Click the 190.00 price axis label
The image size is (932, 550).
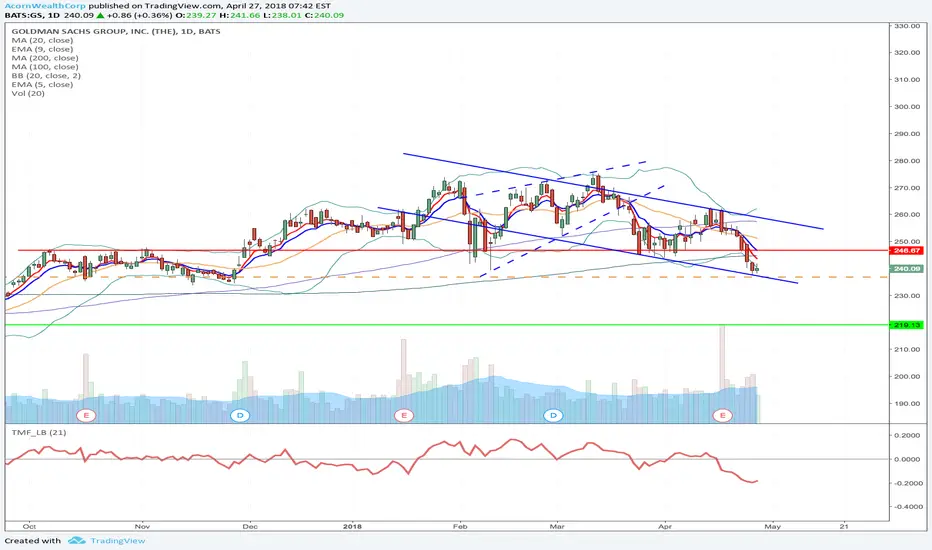(907, 403)
